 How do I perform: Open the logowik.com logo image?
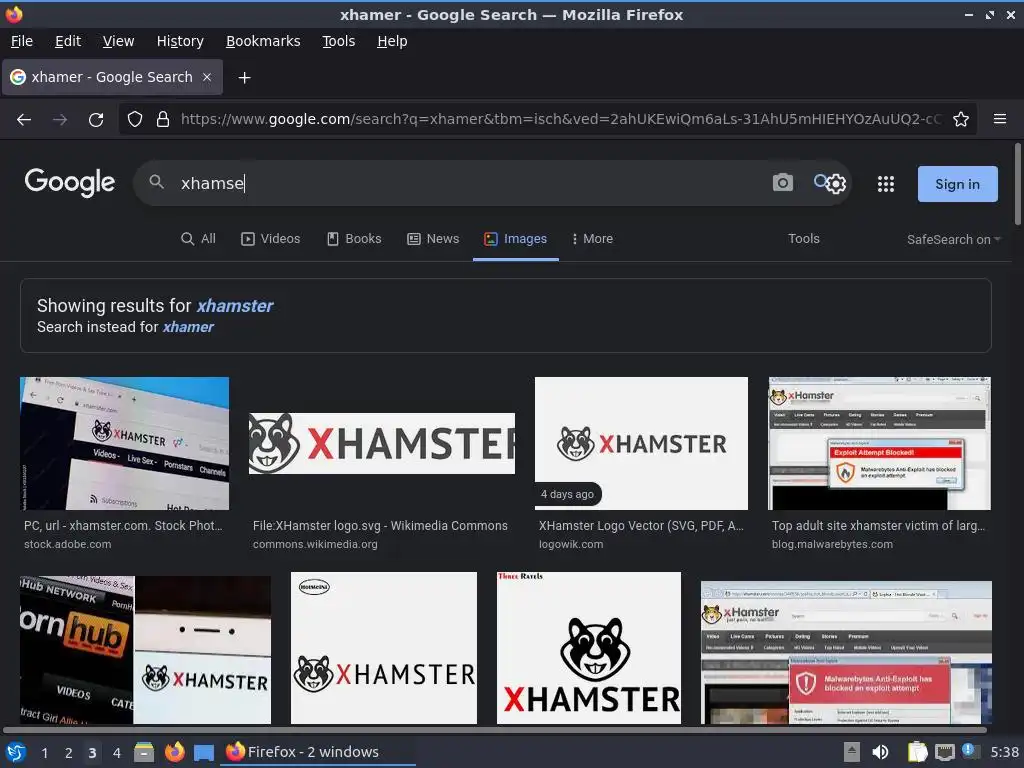641,443
